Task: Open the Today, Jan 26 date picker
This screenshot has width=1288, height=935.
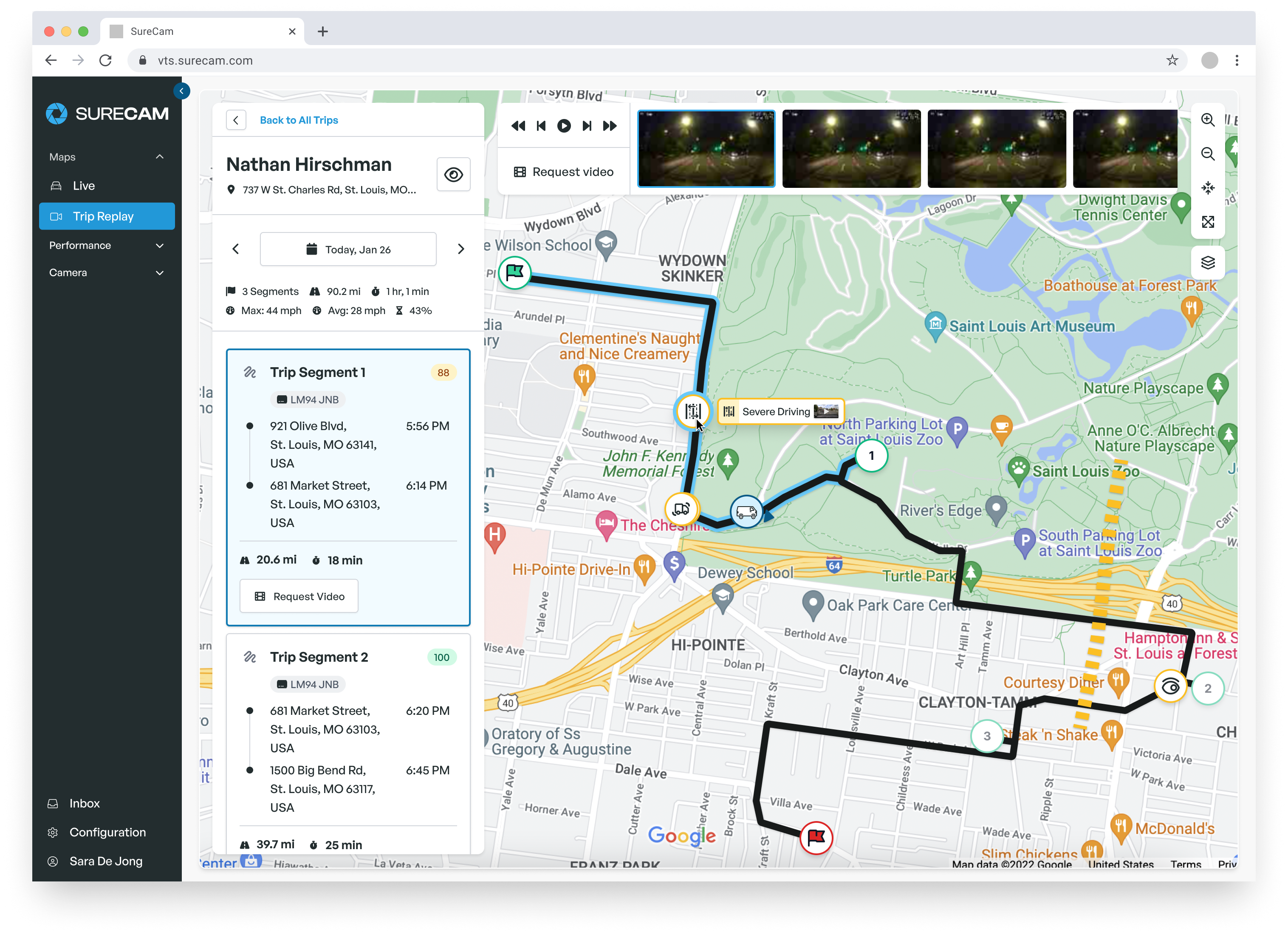Action: coord(348,249)
